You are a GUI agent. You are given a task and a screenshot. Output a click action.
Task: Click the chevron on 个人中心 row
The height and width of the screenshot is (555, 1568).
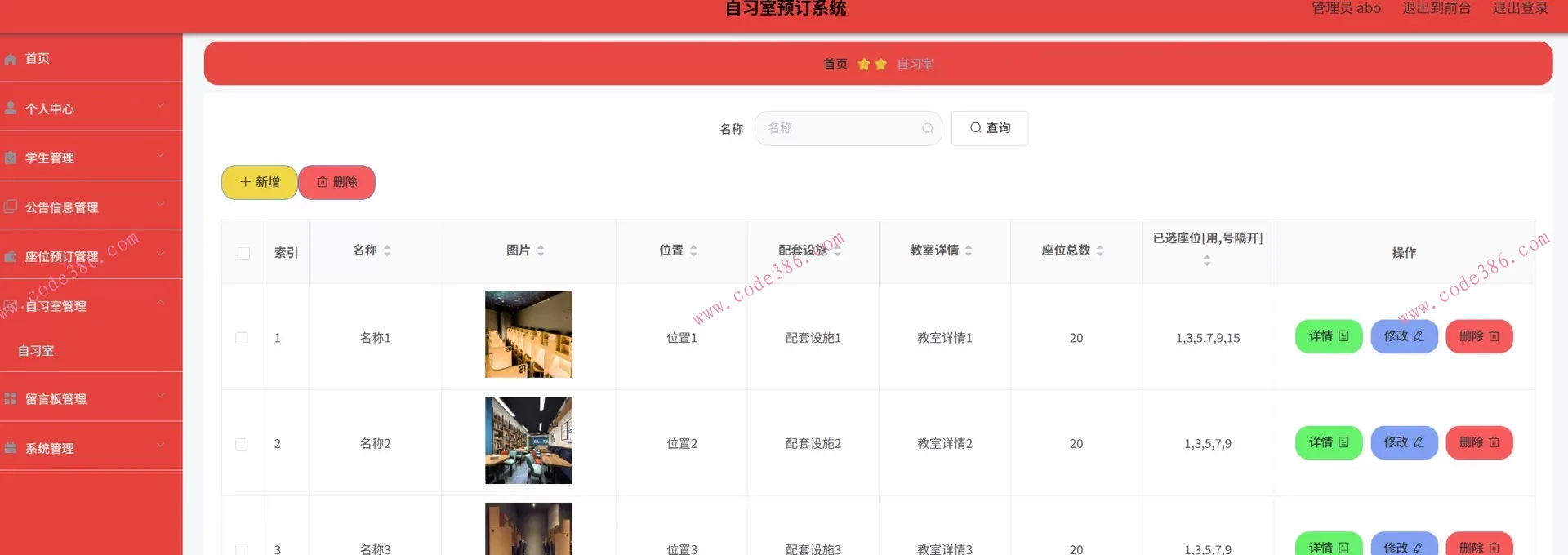tap(160, 105)
